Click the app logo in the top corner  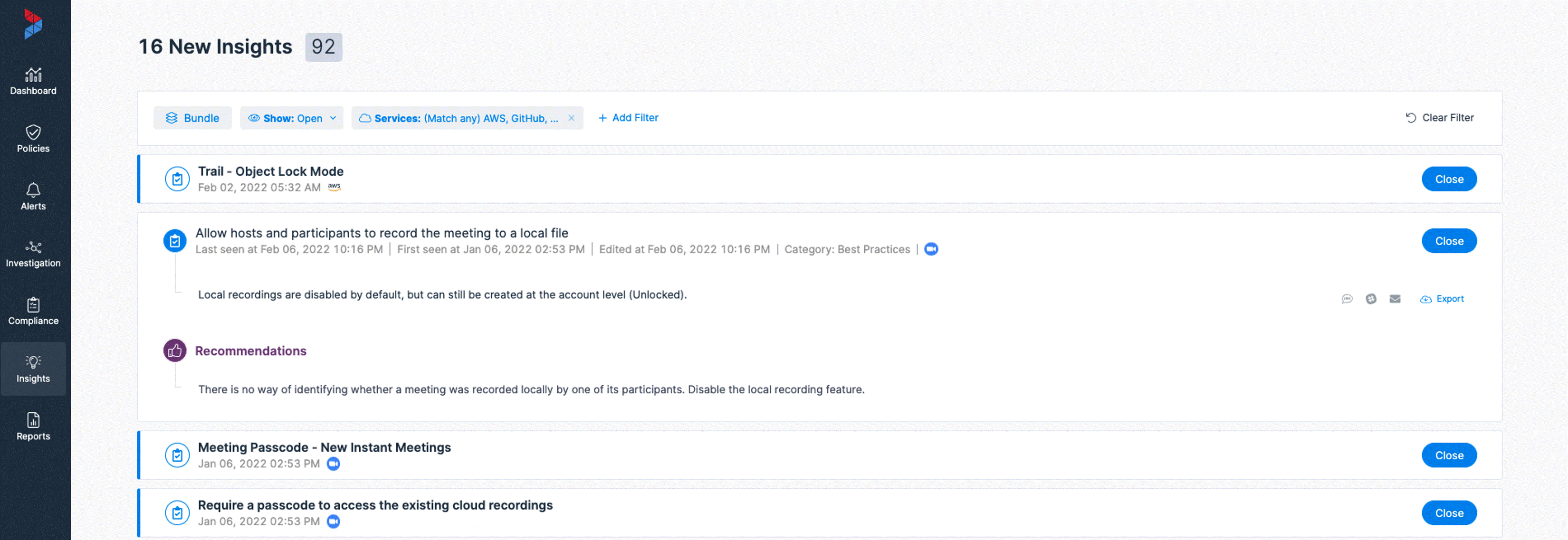(33, 23)
